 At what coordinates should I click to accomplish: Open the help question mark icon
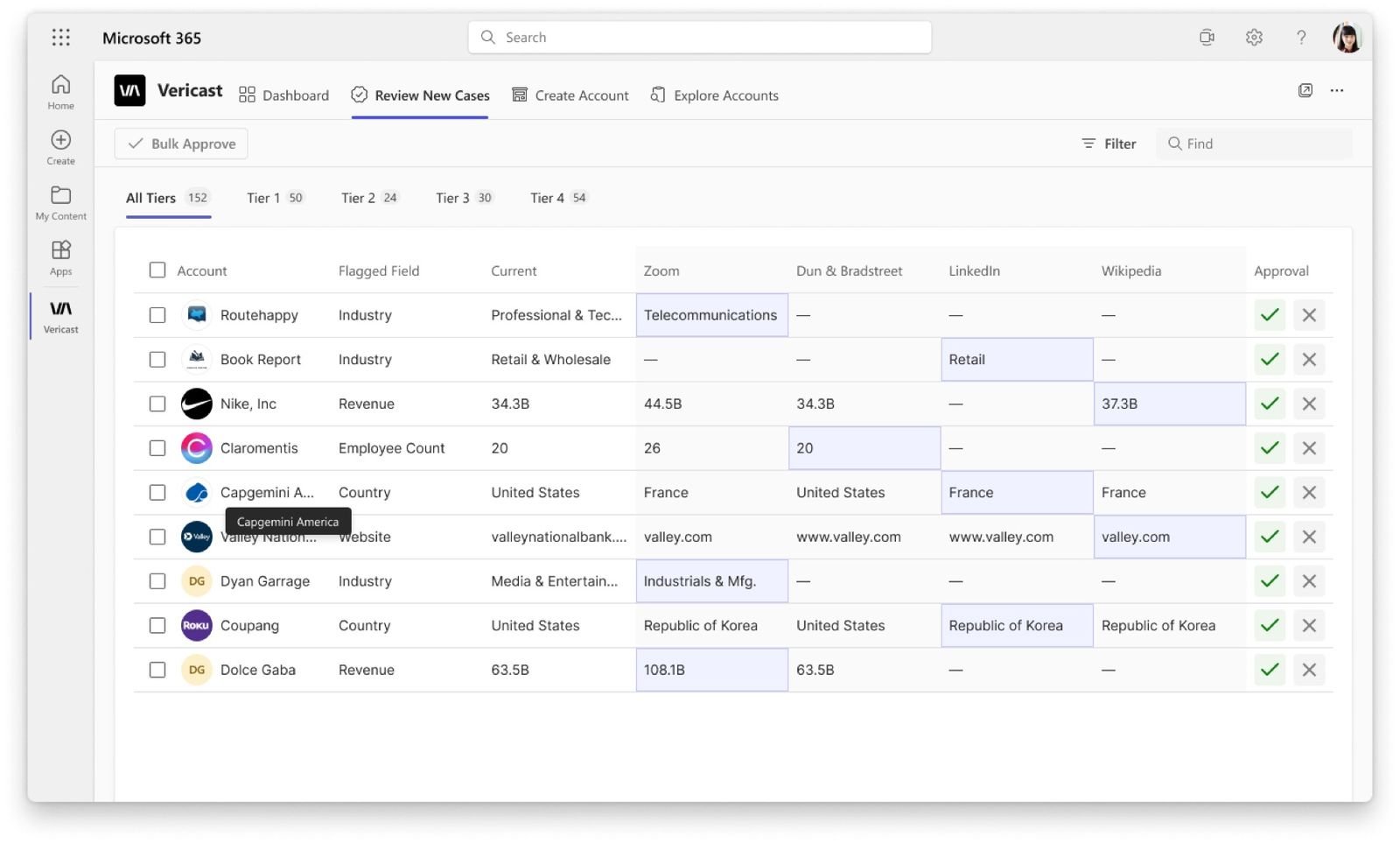pyautogui.click(x=1301, y=37)
